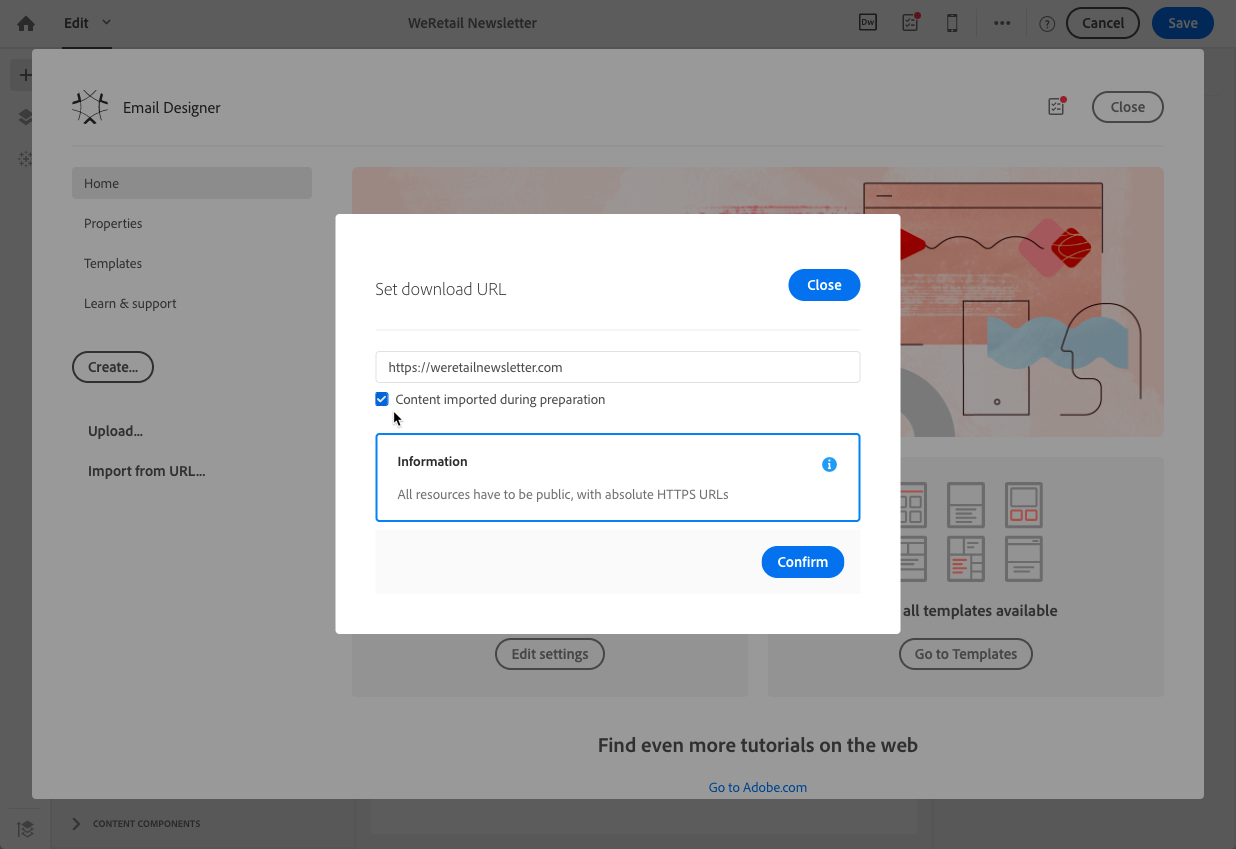This screenshot has width=1236, height=849.
Task: Click the Edit settings button
Action: click(x=550, y=654)
